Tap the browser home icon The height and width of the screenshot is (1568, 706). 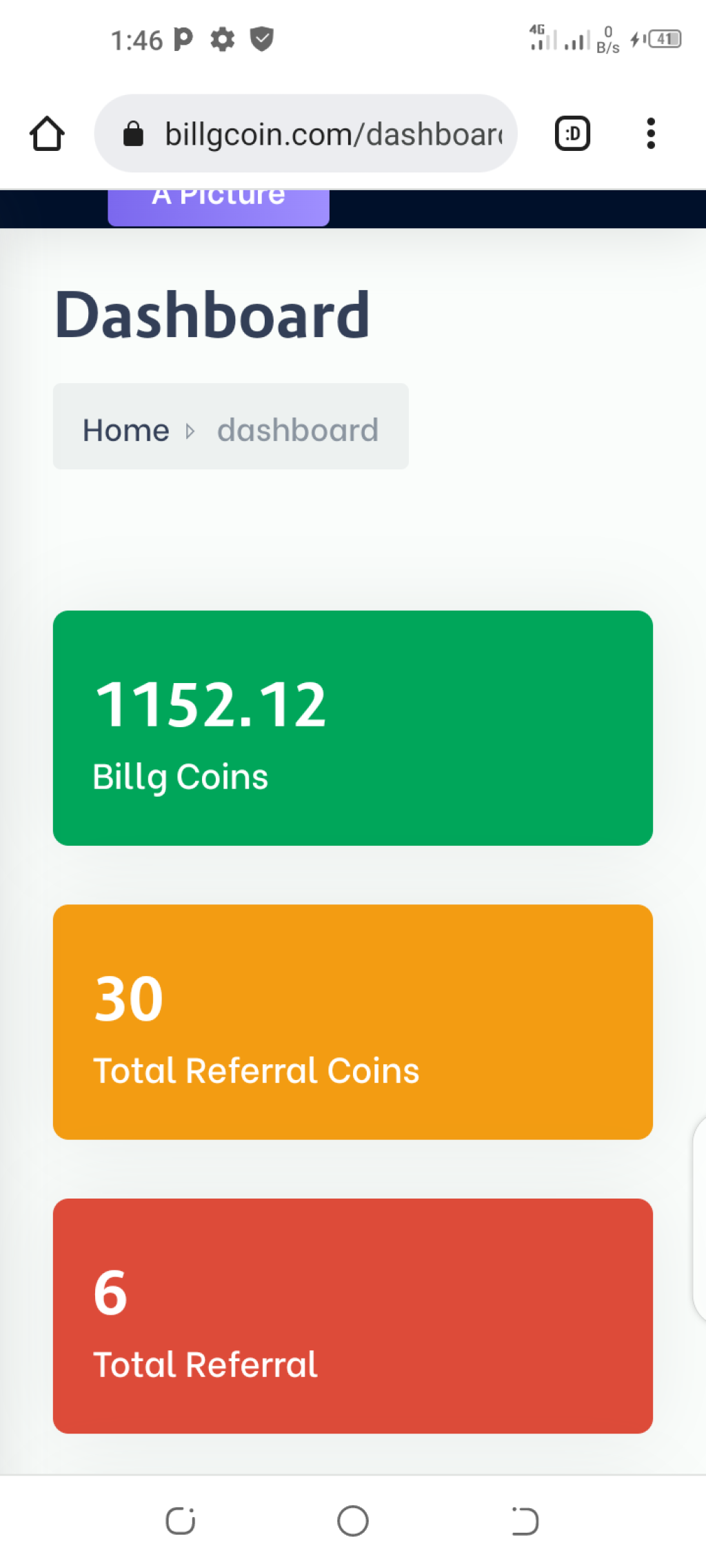coord(47,133)
